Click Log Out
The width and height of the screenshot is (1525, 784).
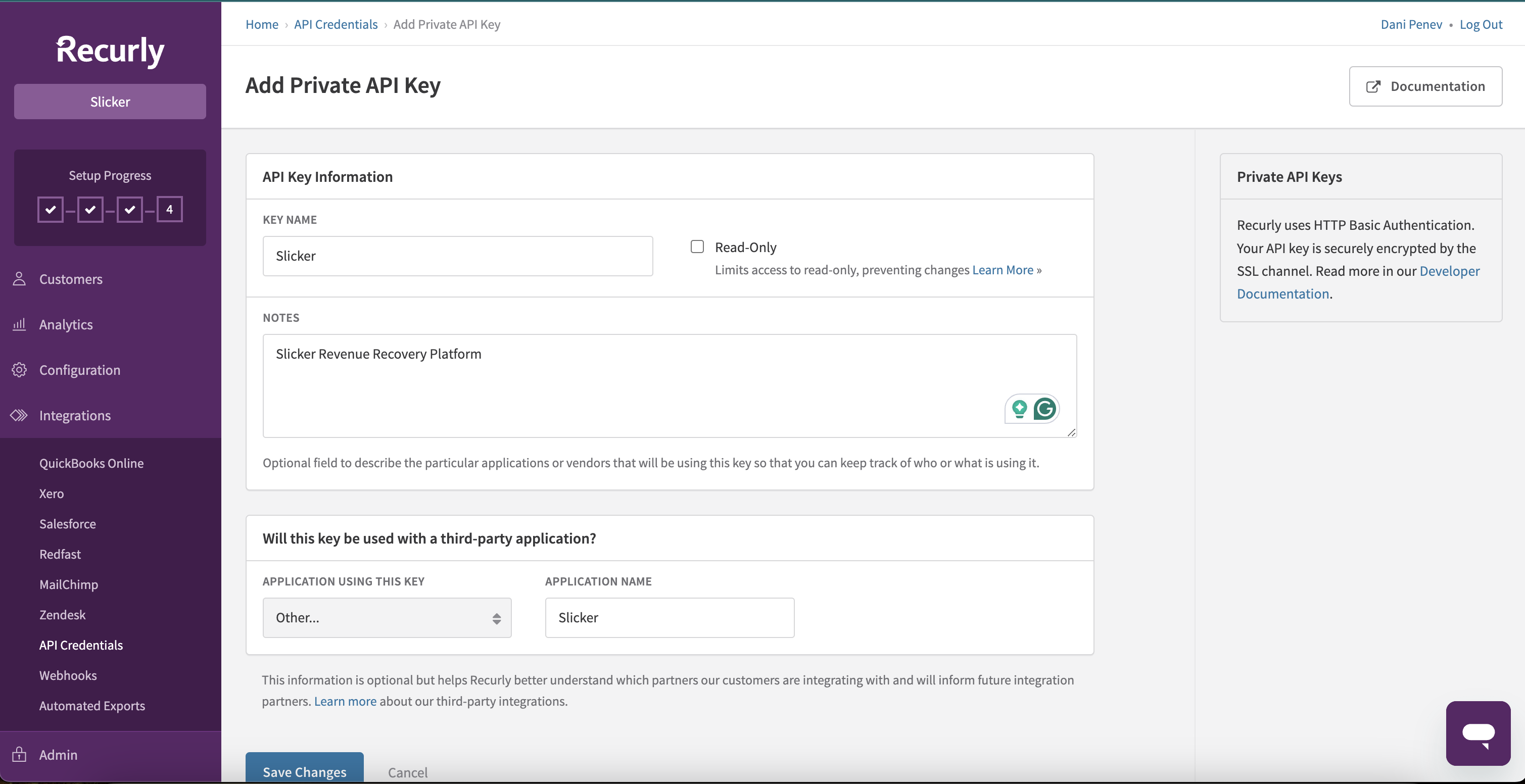1481,24
